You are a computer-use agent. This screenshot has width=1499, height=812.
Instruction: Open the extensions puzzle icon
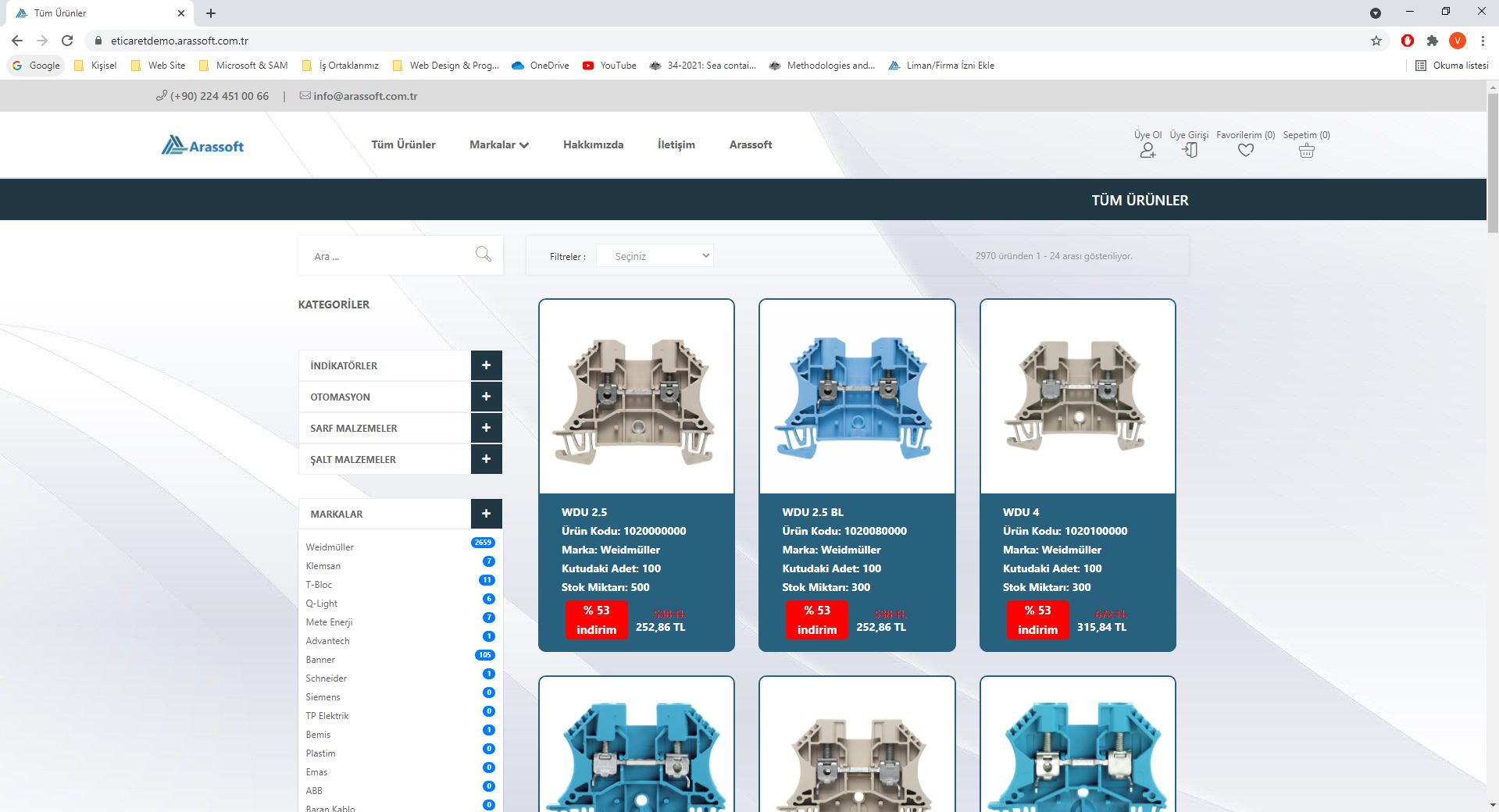(x=1432, y=41)
